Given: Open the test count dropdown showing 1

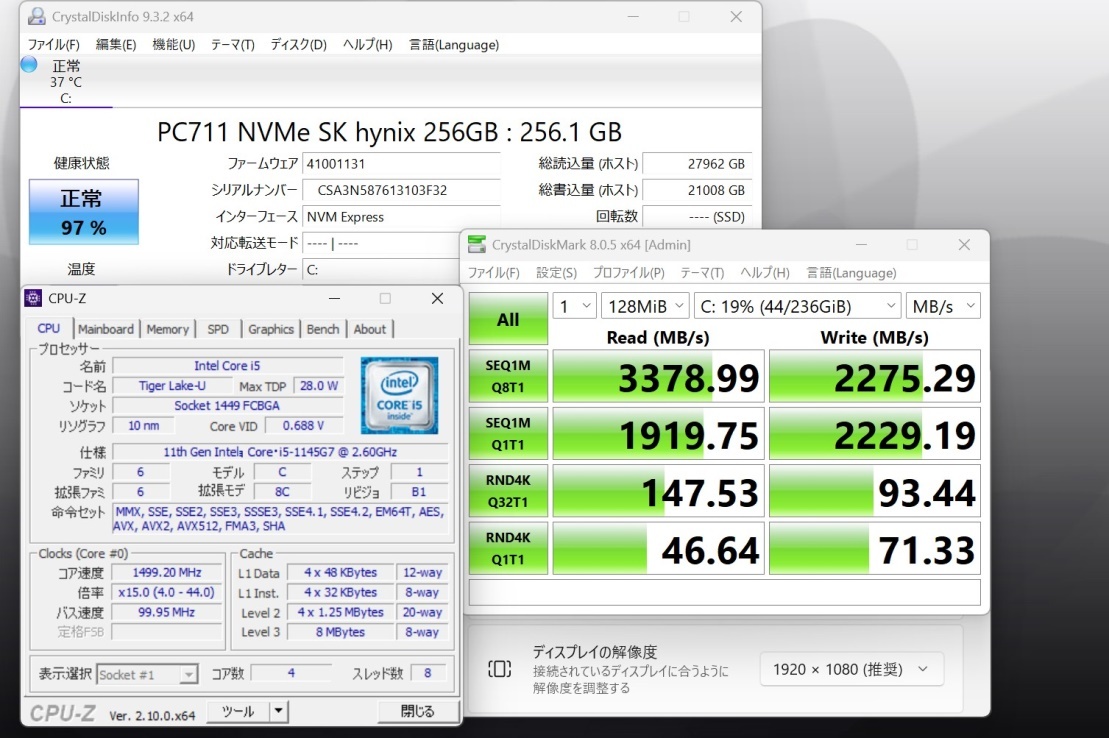Looking at the screenshot, I should [574, 306].
